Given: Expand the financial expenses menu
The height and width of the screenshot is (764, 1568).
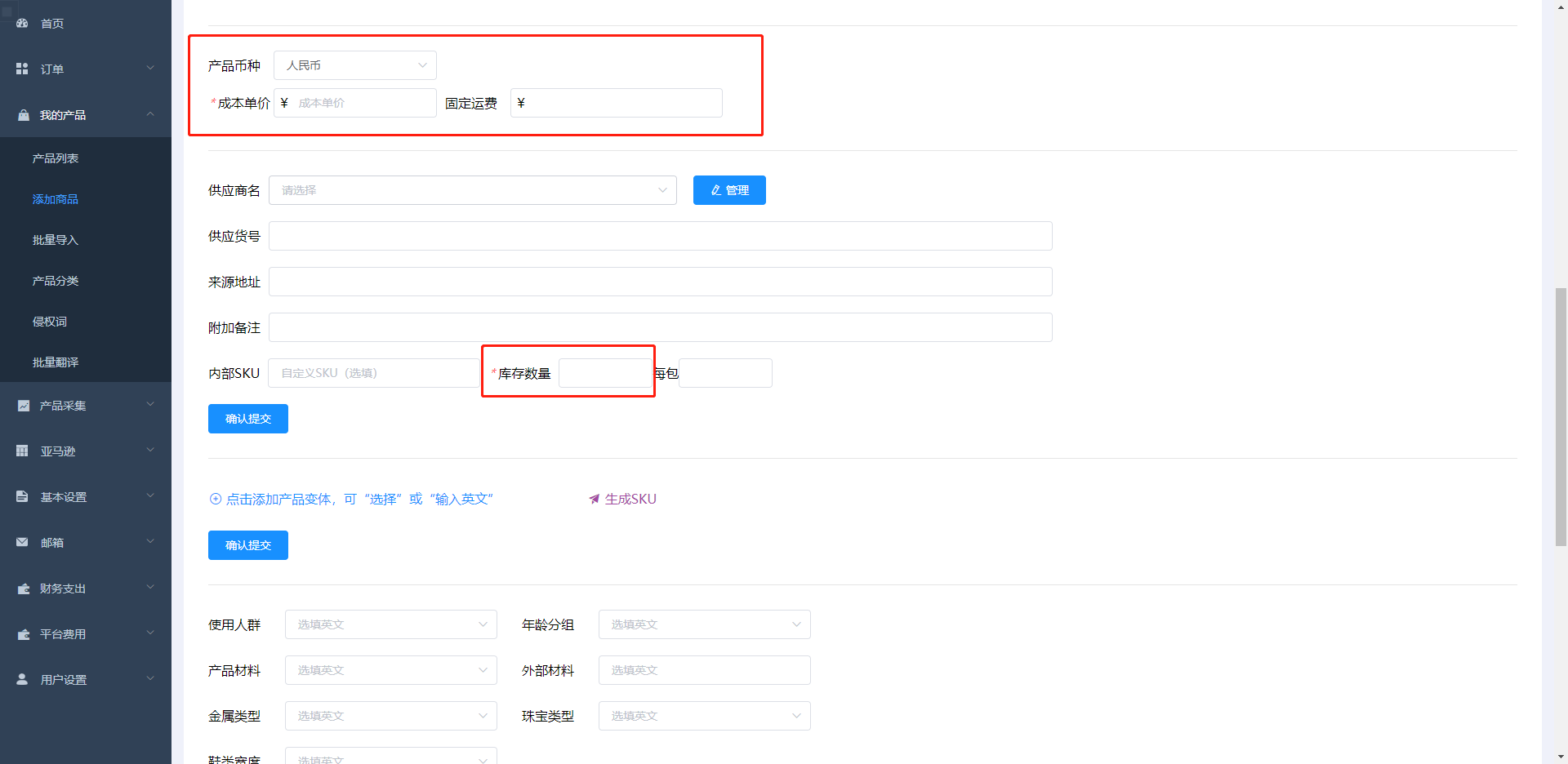Looking at the screenshot, I should click(150, 589).
